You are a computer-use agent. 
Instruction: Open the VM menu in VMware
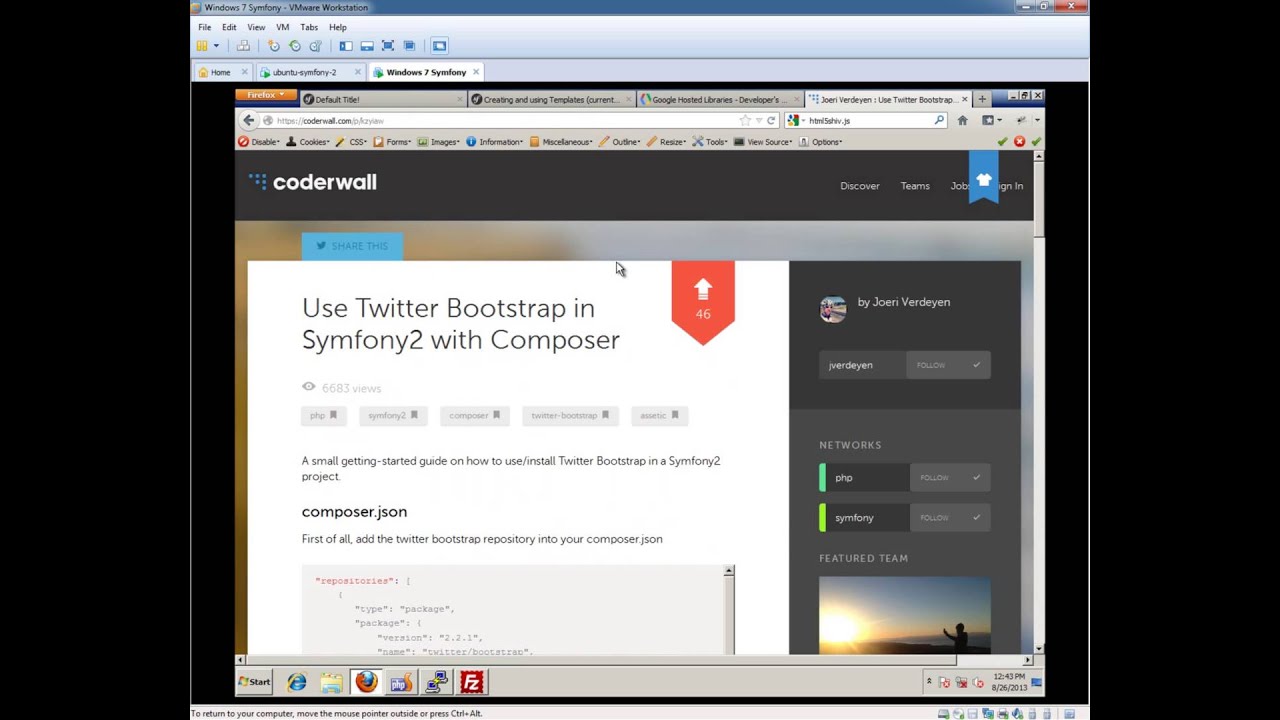282,27
